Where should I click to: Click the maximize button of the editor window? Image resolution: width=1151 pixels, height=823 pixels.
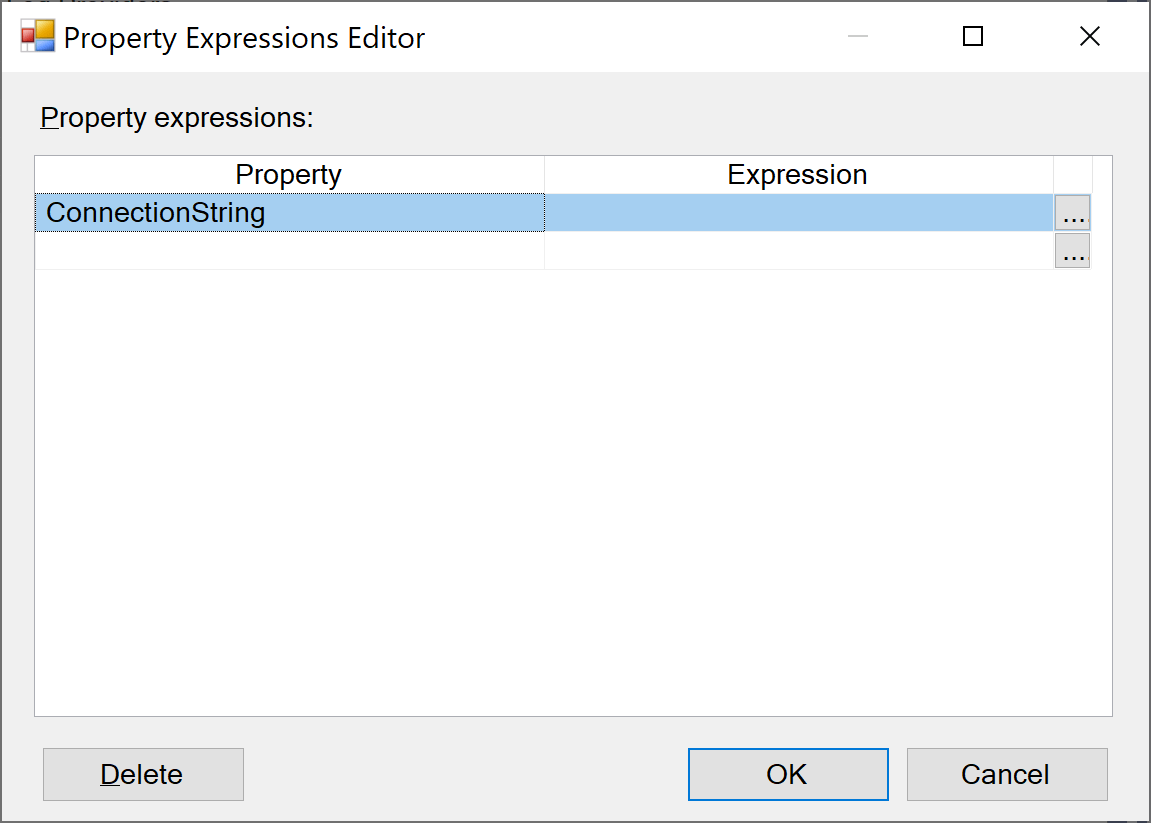pyautogui.click(x=972, y=36)
